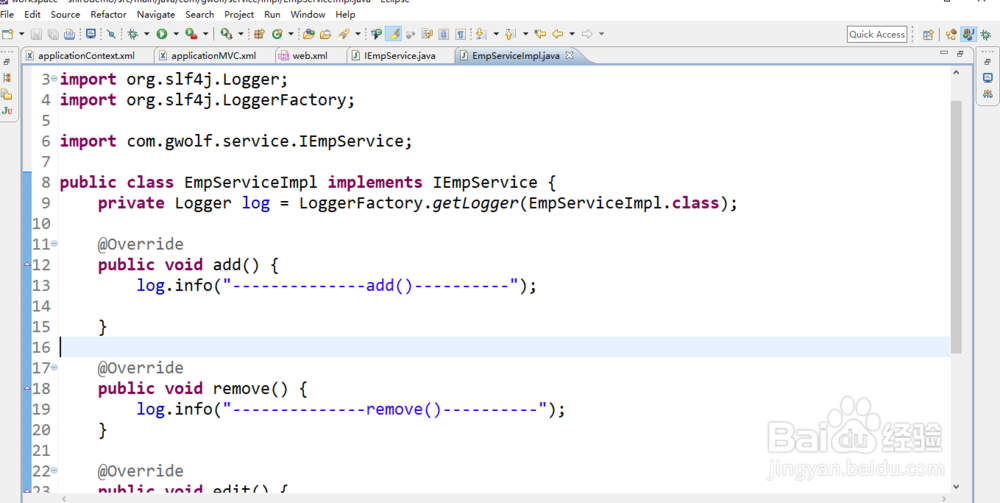Click the JUnit view icon in left sidebar
The height and width of the screenshot is (503, 1000).
[7, 110]
